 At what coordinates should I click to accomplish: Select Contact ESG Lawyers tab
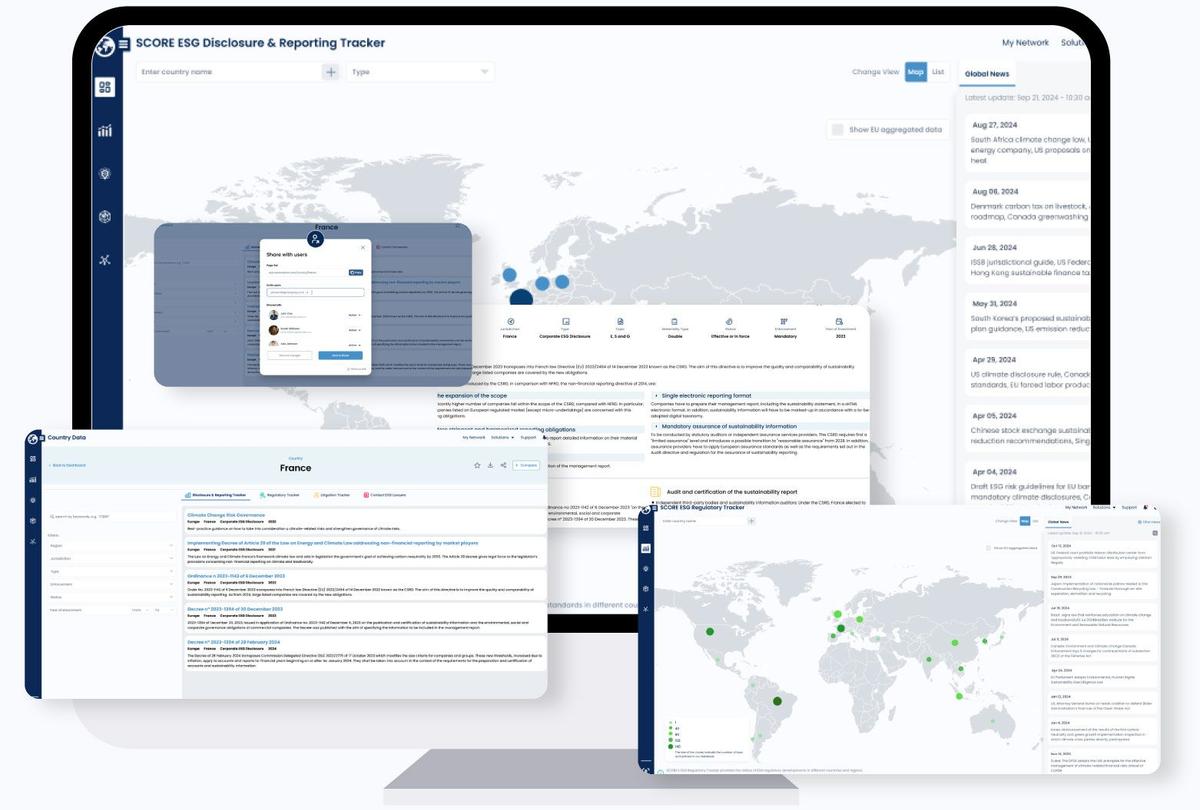pyautogui.click(x=386, y=495)
